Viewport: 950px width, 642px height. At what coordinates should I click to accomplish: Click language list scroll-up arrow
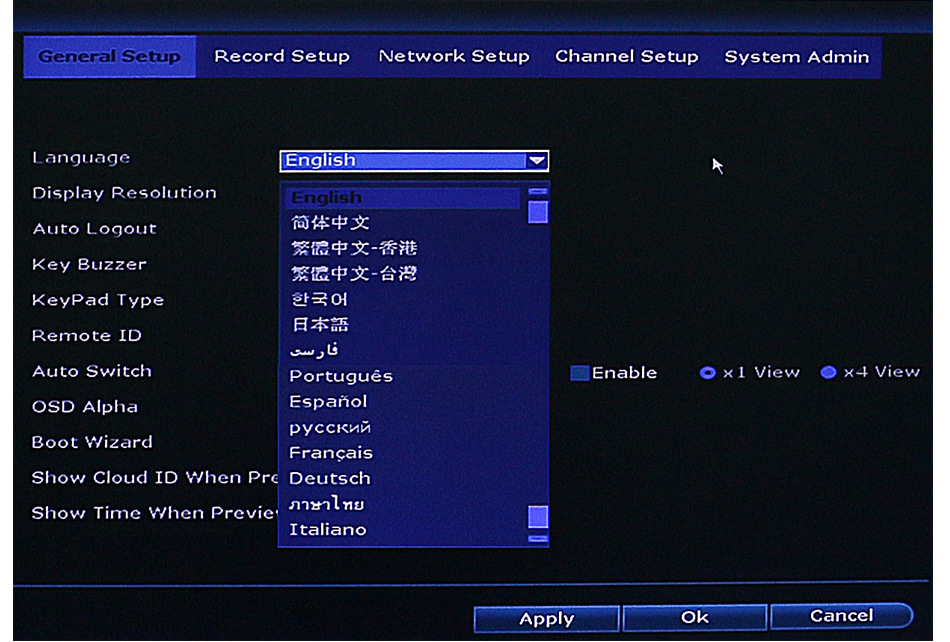(538, 191)
